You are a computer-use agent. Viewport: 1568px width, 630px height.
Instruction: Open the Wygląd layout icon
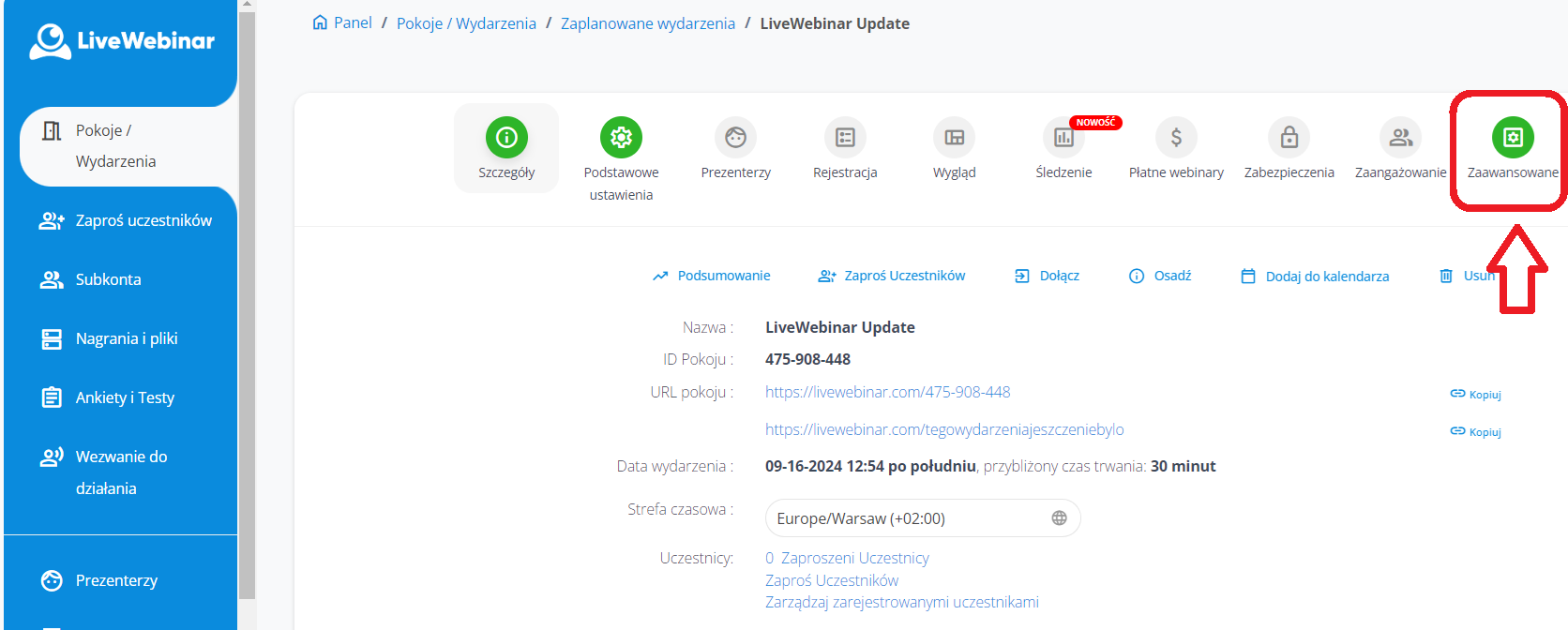[954, 138]
